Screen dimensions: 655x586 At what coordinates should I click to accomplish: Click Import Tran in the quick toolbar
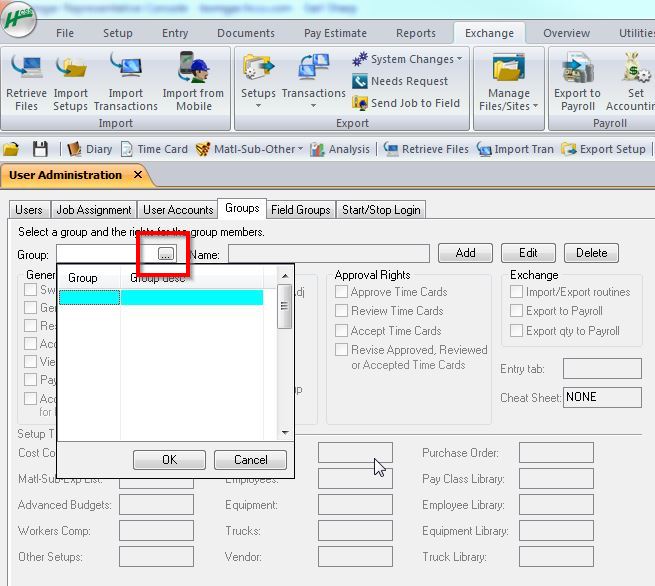515,149
